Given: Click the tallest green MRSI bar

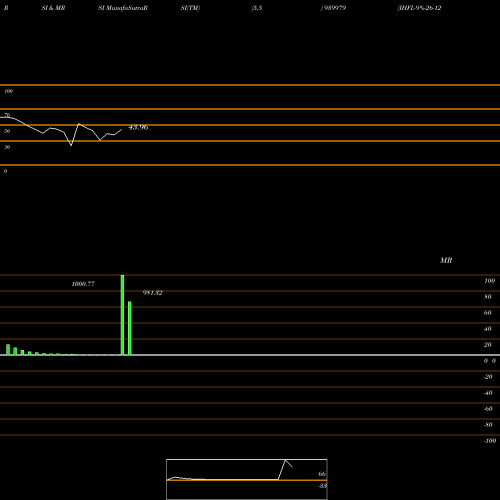Looking at the screenshot, I should click(122, 315).
